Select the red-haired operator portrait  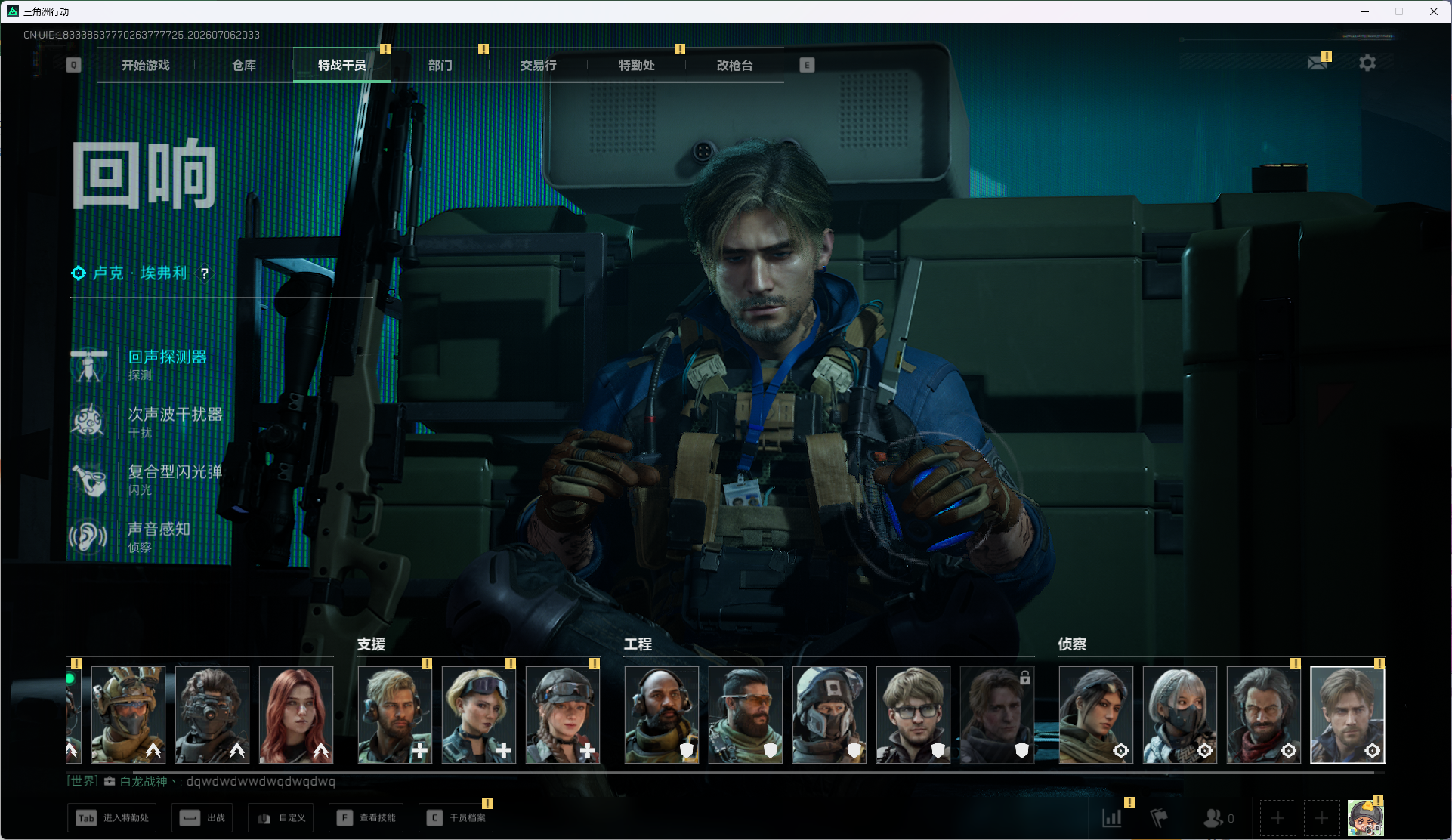(296, 715)
